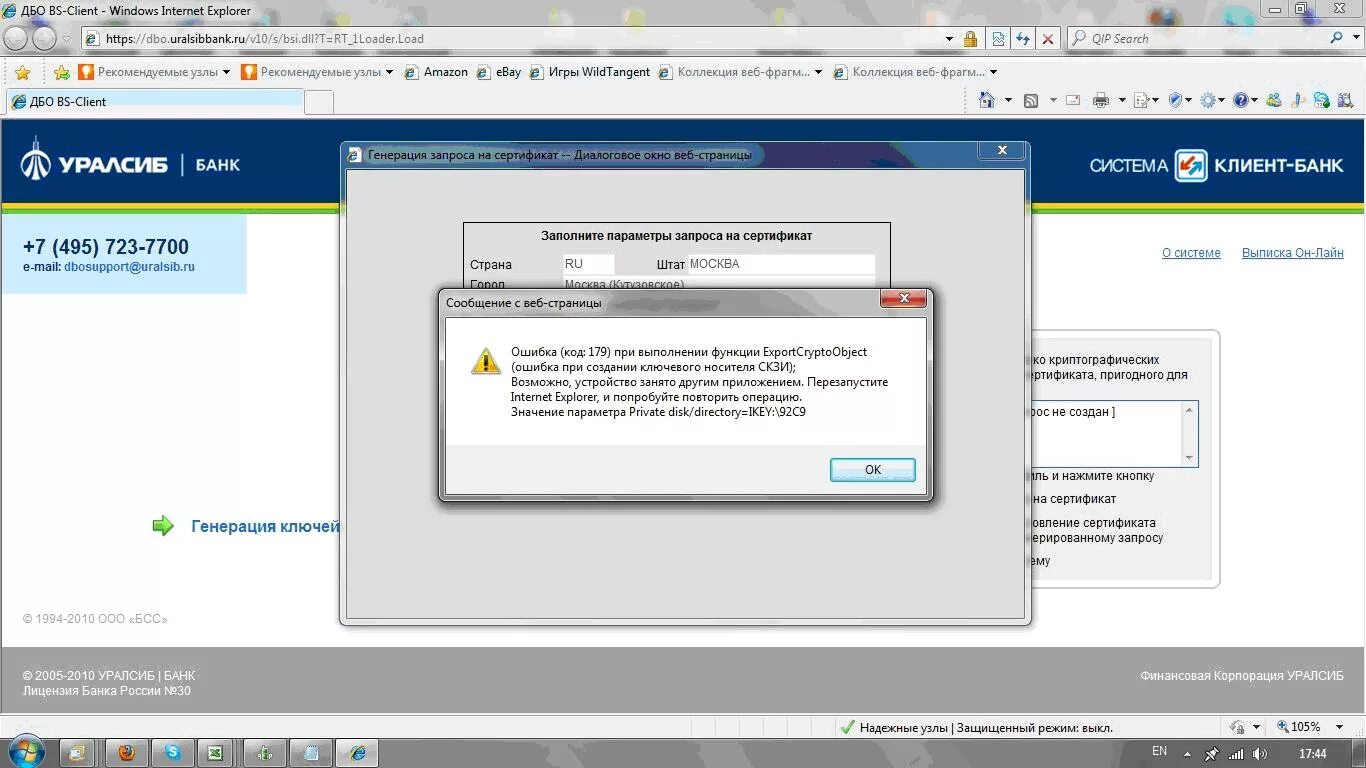
Task: Click the Read Mail envelope icon
Action: tap(1073, 100)
